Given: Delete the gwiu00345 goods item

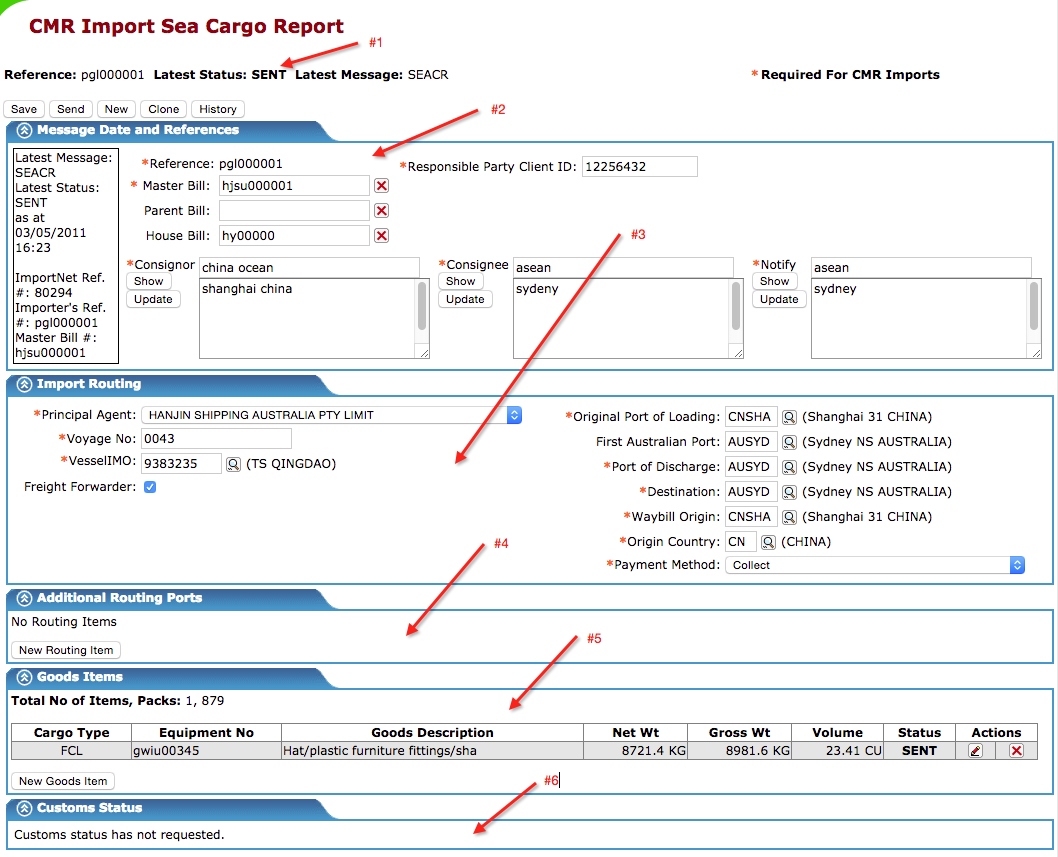Looking at the screenshot, I should click(x=1016, y=751).
